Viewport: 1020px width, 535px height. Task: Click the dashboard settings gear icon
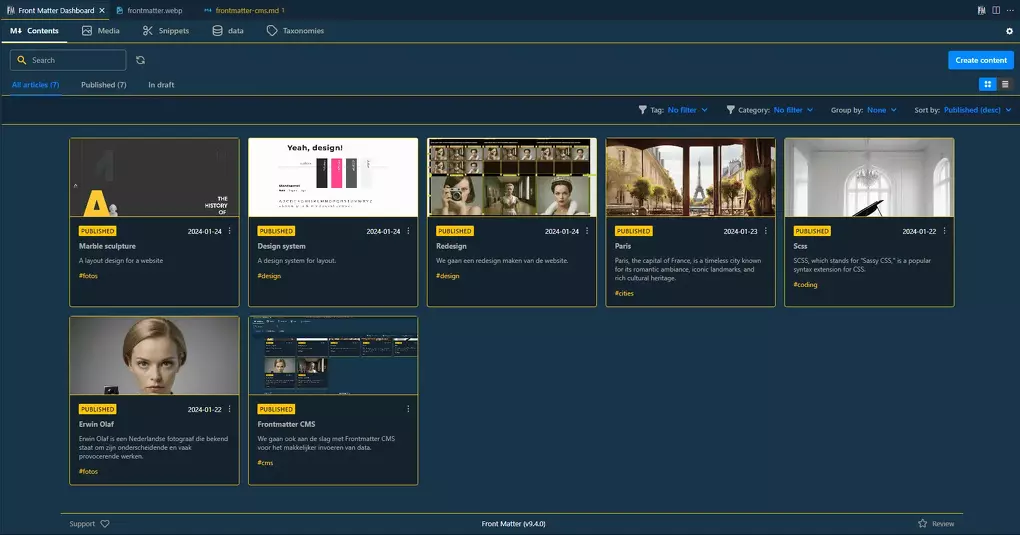(1010, 31)
